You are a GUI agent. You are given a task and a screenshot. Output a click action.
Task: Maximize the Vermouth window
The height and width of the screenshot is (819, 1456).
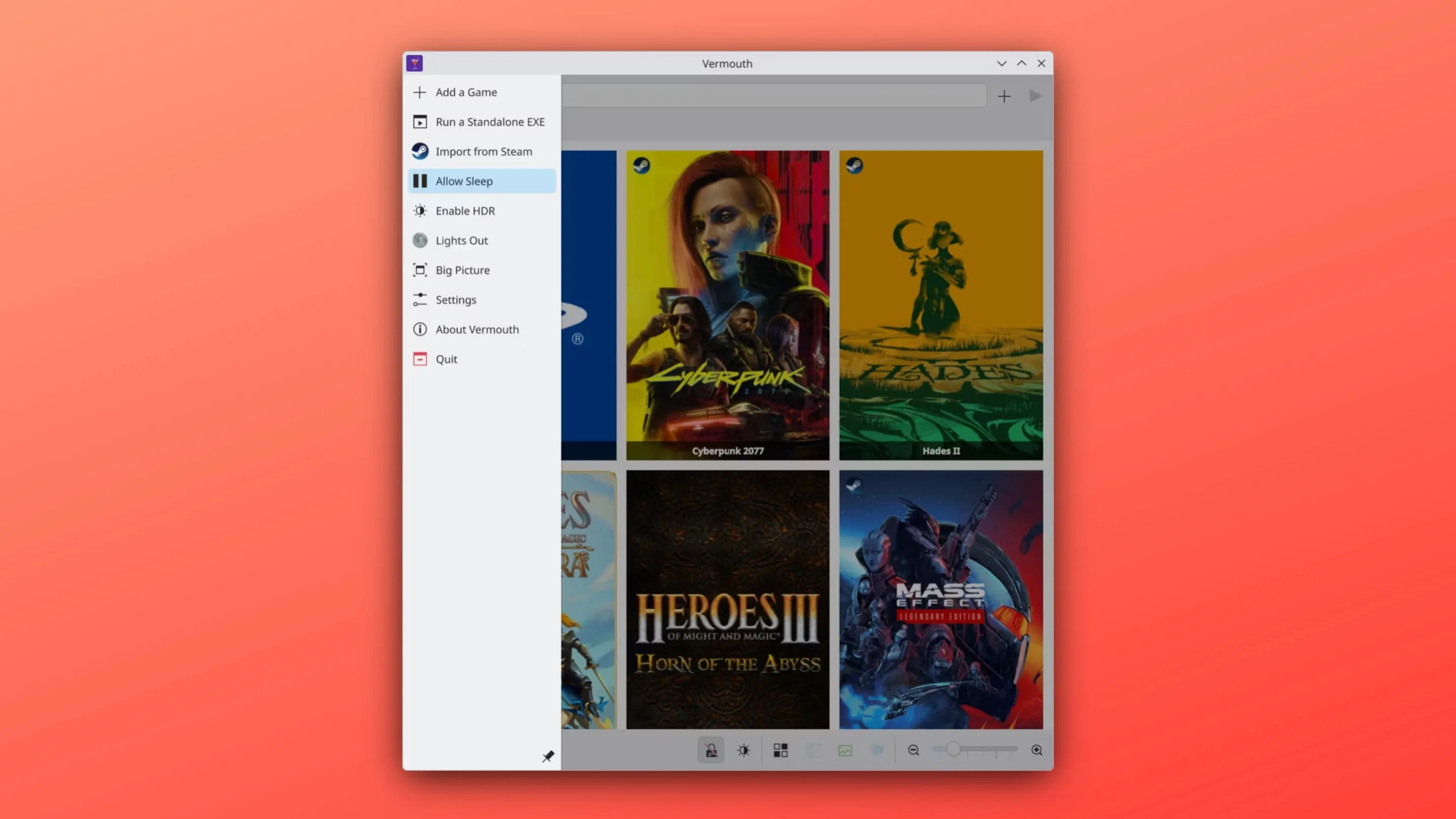coord(1021,63)
